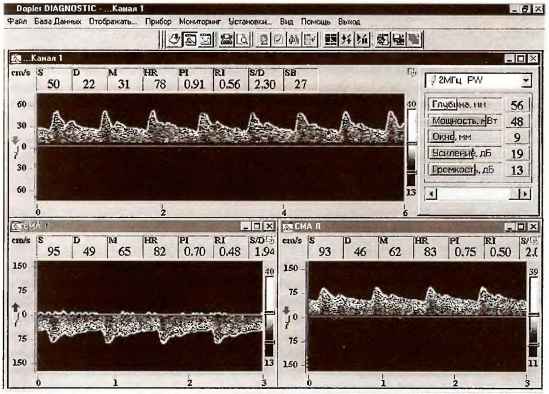Image resolution: width=549 pixels, height=394 pixels.
Task: Open the Прибор menu
Action: point(158,22)
